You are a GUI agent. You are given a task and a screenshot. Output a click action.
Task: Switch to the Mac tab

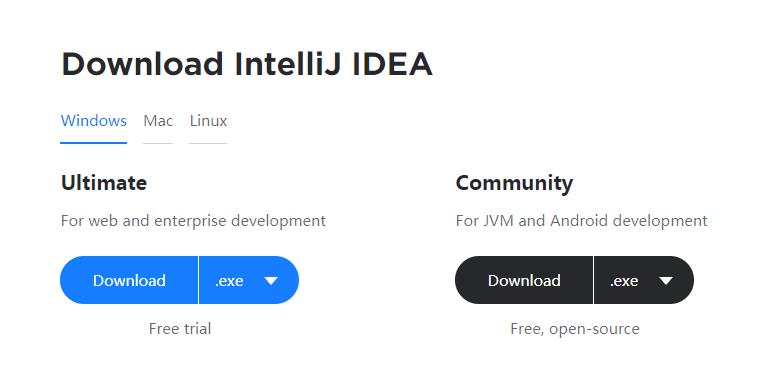pos(158,120)
